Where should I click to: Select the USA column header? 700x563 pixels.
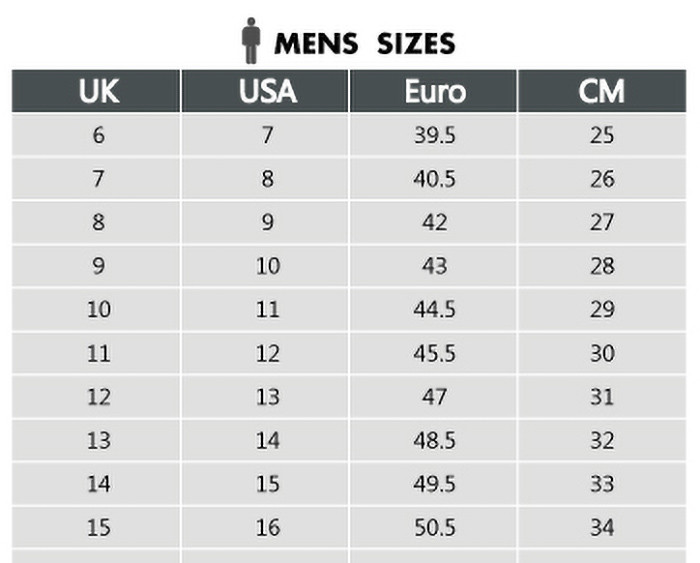tap(265, 91)
